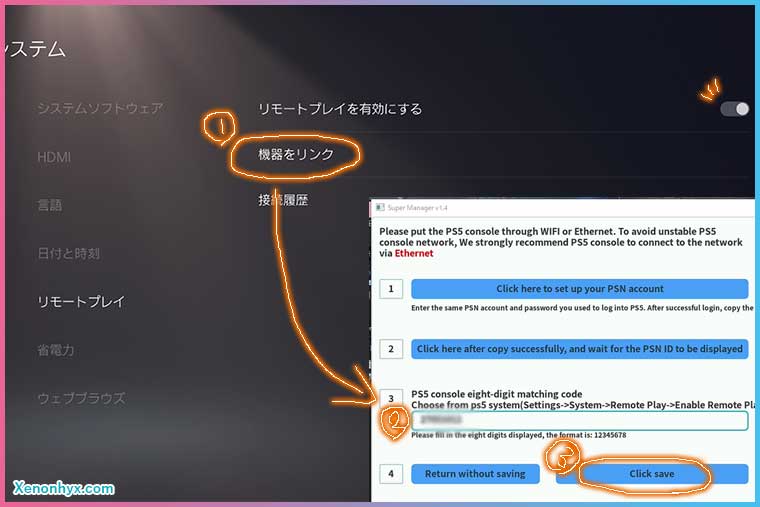Select 機器をリンク option

point(296,155)
